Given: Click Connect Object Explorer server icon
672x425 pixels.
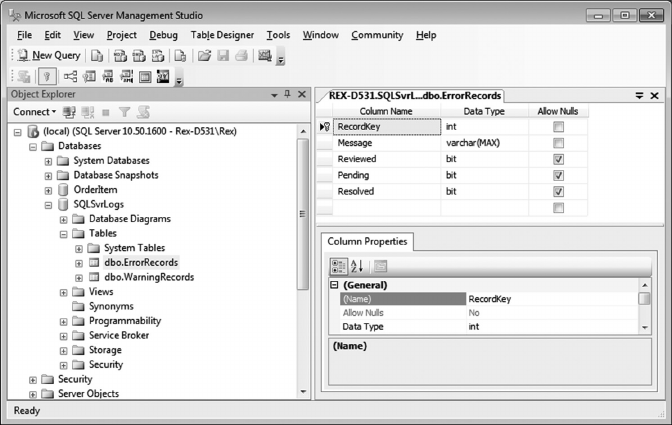Looking at the screenshot, I should pyautogui.click(x=69, y=112).
